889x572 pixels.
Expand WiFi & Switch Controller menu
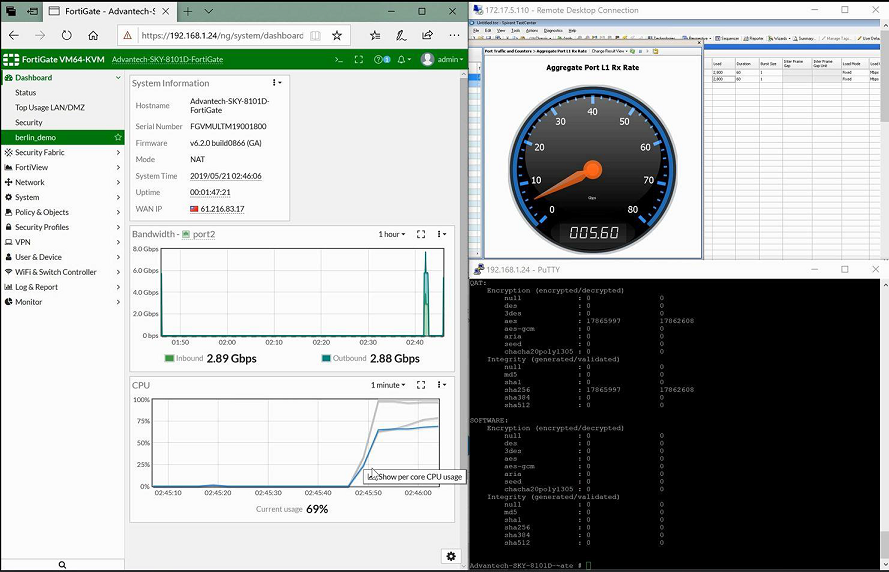click(x=62, y=272)
